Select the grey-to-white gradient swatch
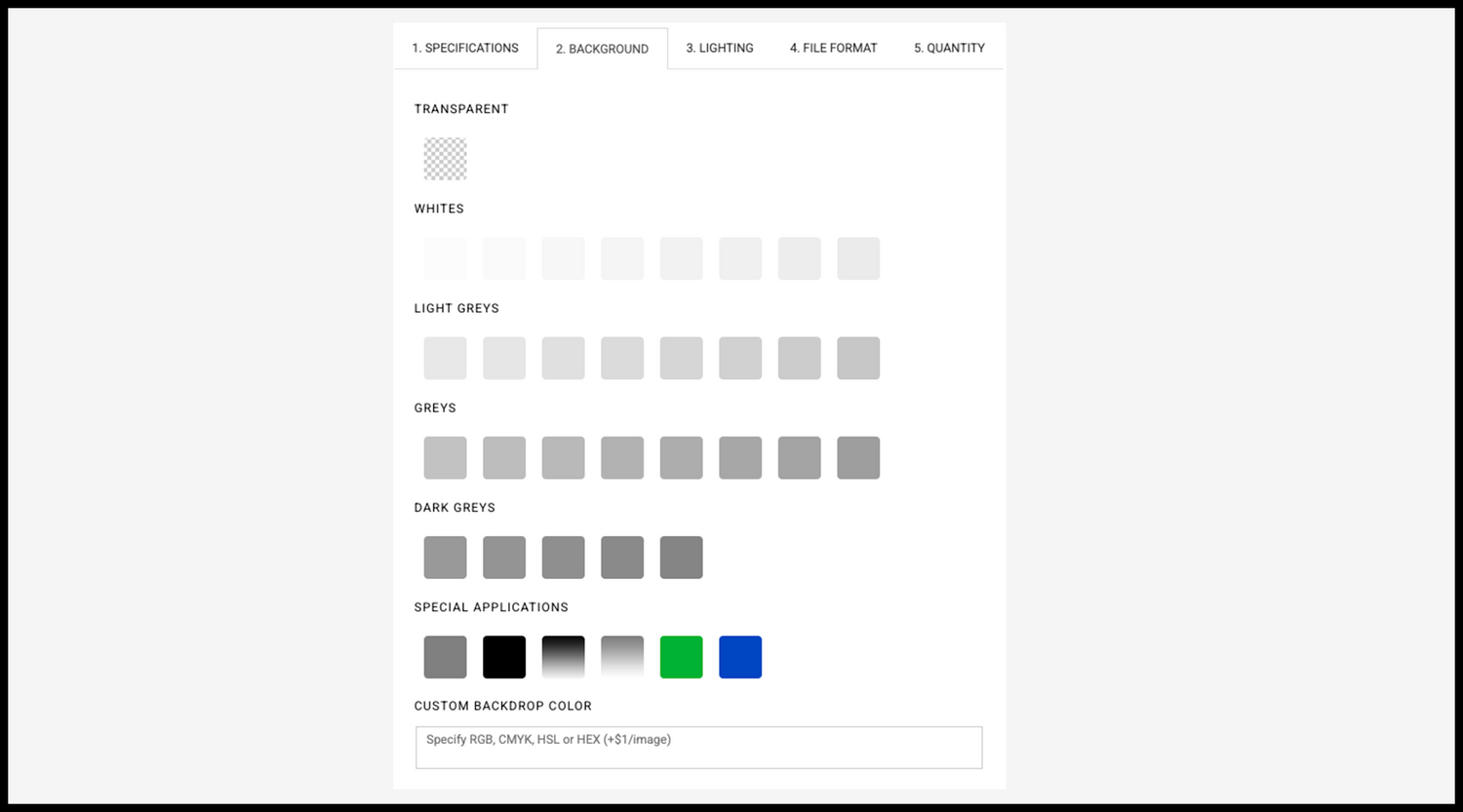Image resolution: width=1463 pixels, height=812 pixels. (622, 657)
